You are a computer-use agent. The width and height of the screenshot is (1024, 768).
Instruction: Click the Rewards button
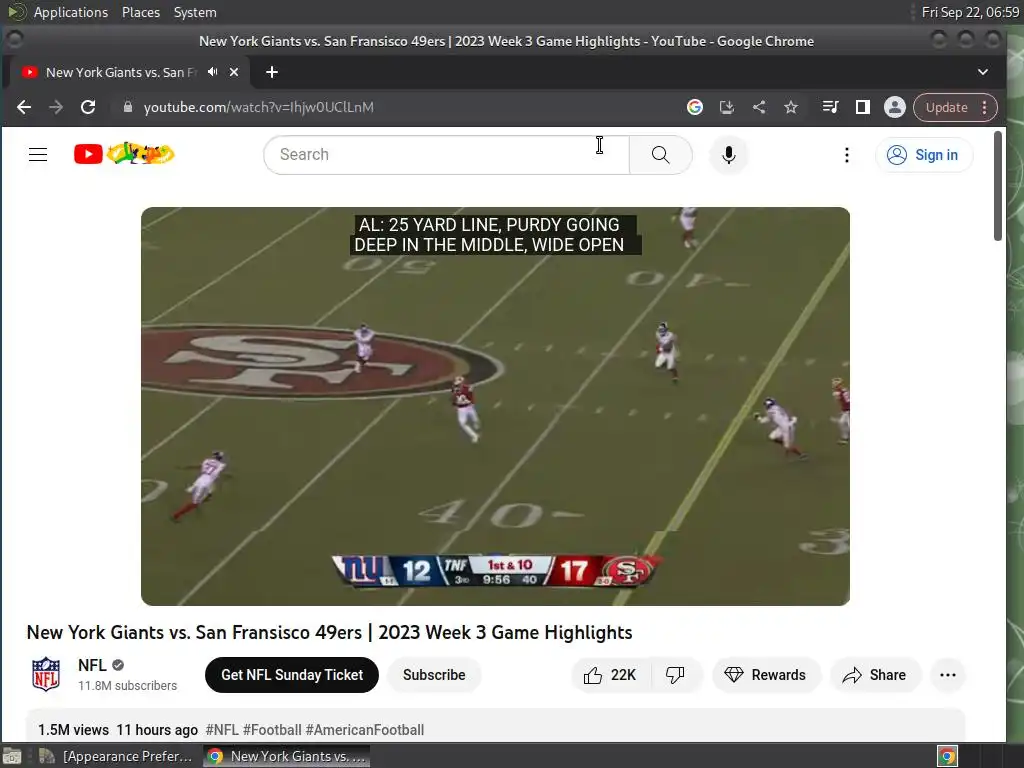[x=765, y=675]
